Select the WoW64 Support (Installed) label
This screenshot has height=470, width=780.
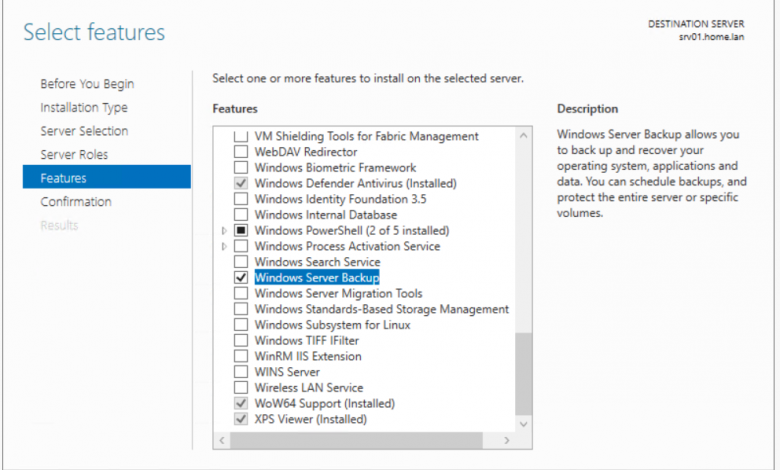(325, 403)
